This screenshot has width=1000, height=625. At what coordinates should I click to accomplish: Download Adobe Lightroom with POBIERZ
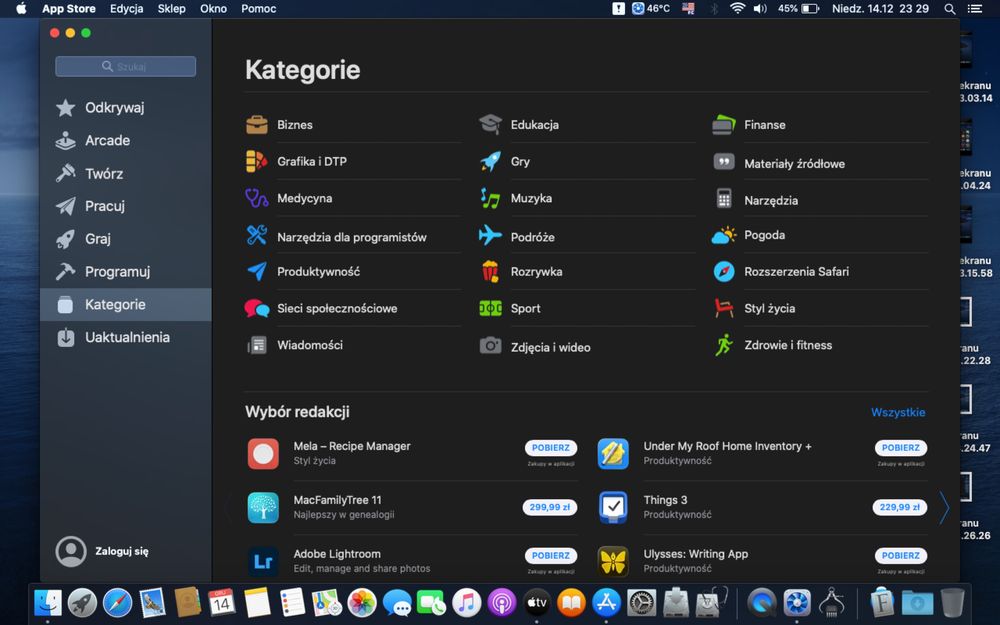[x=551, y=555]
